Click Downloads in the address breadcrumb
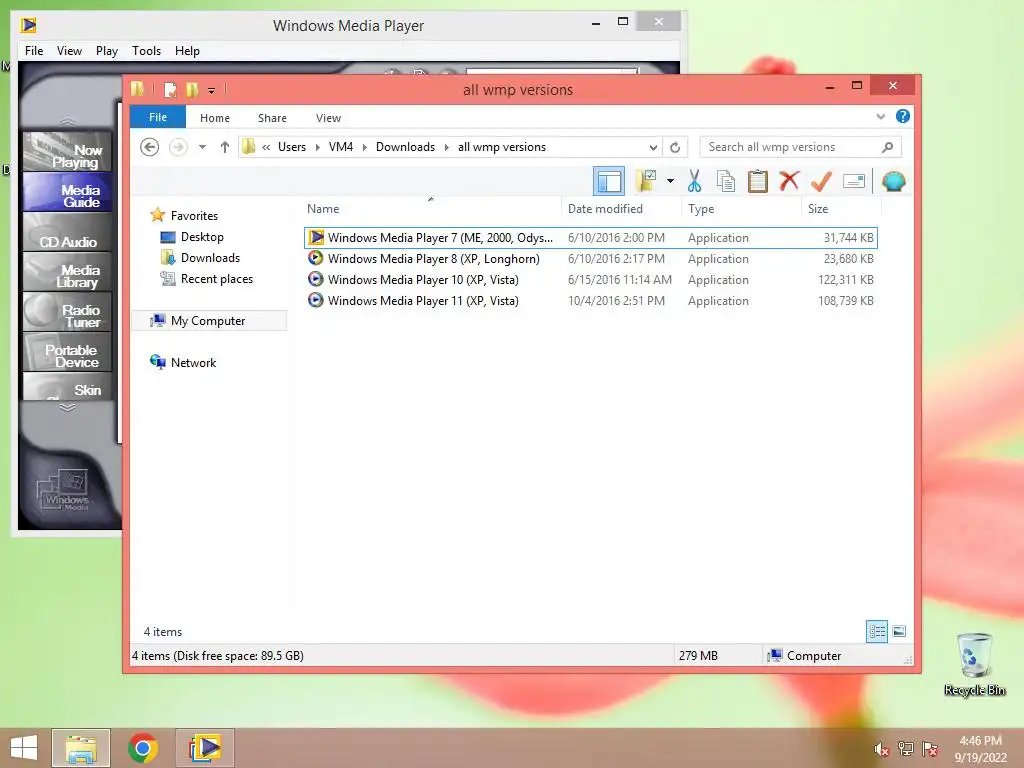This screenshot has height=768, width=1024. [x=405, y=147]
